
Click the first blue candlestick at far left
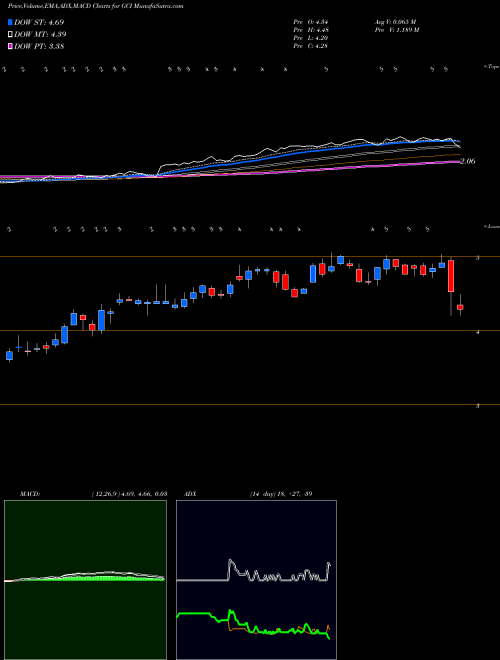(9, 356)
